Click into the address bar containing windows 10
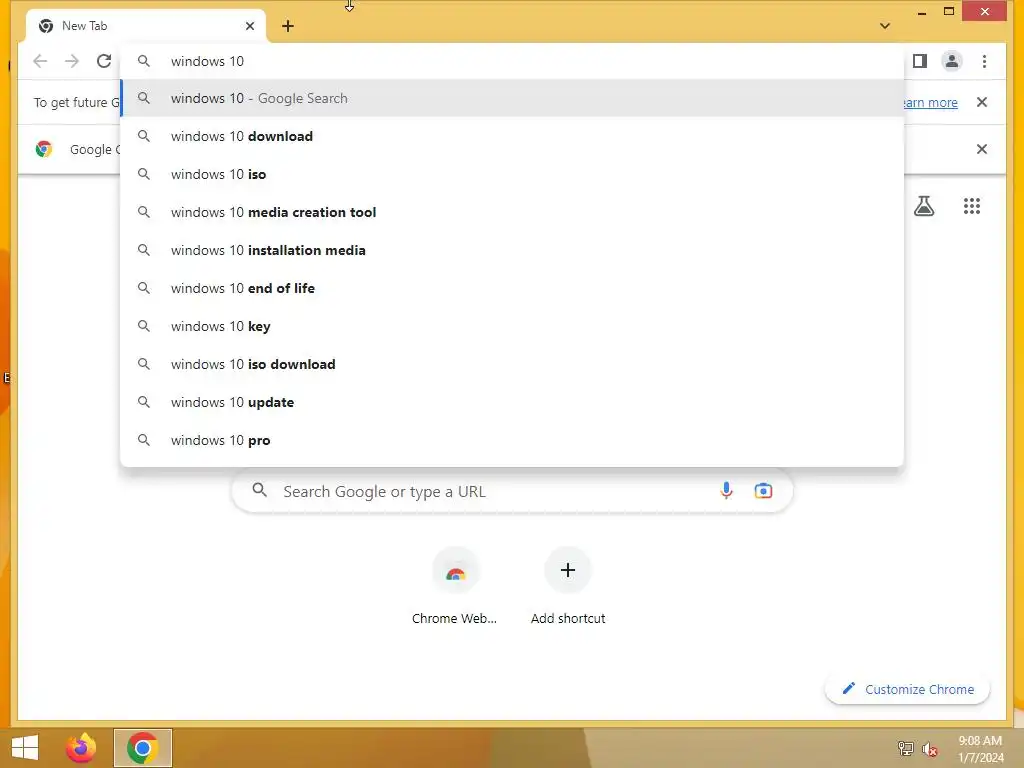Viewport: 1024px width, 768px height. (512, 61)
